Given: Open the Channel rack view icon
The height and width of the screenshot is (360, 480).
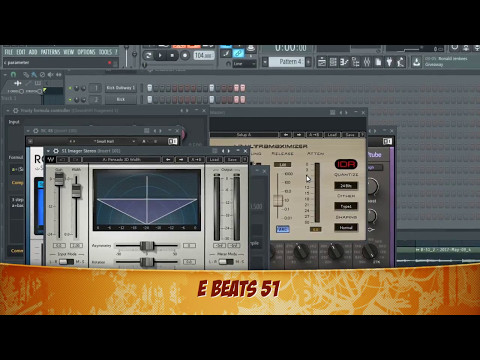Looking at the screenshot, I should pyautogui.click(x=333, y=62).
